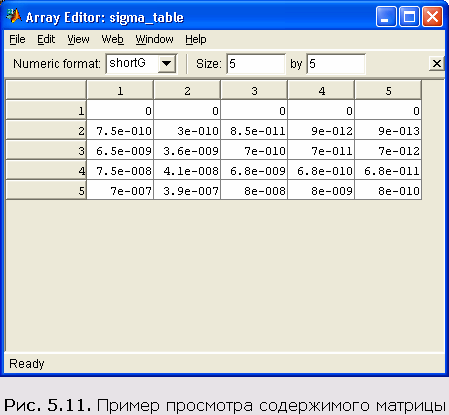The image size is (449, 415).
Task: Click the Ready status bar text
Action: pos(27,363)
